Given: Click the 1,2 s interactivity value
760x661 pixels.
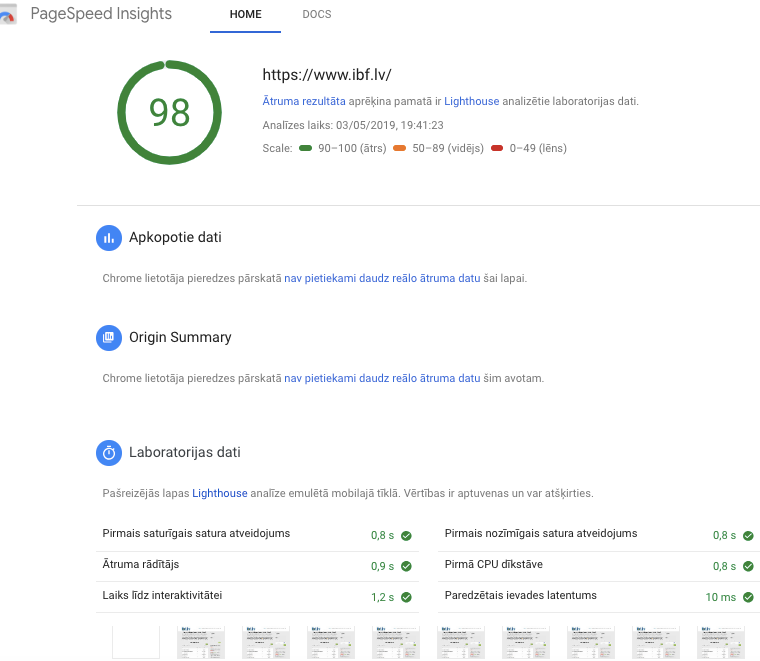Looking at the screenshot, I should (x=382, y=597).
